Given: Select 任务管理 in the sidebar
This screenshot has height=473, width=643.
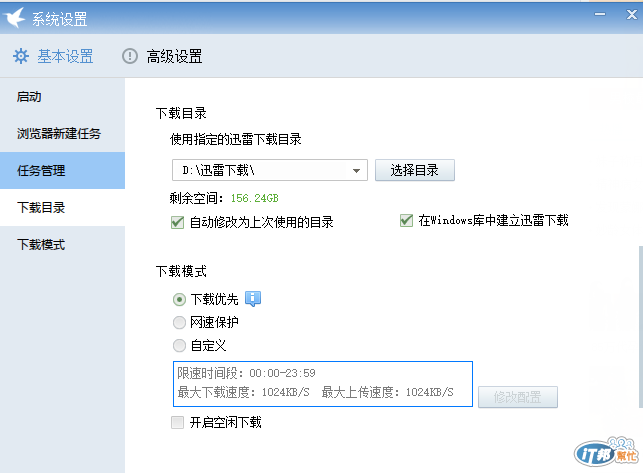Looking at the screenshot, I should 62,170.
